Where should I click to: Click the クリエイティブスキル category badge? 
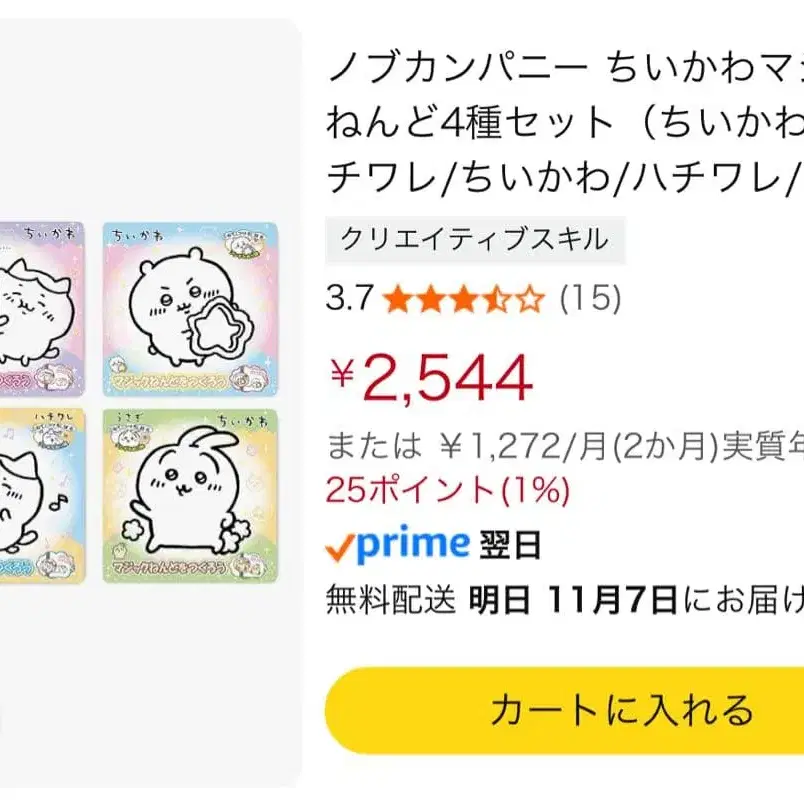(475, 240)
